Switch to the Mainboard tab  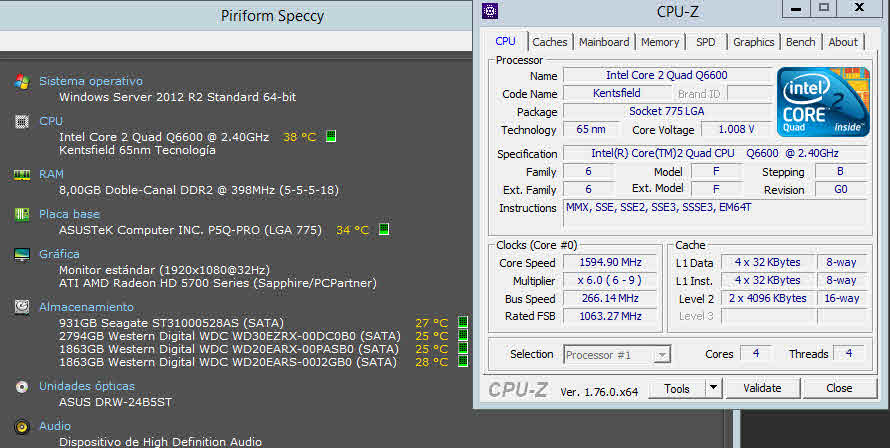click(x=604, y=42)
